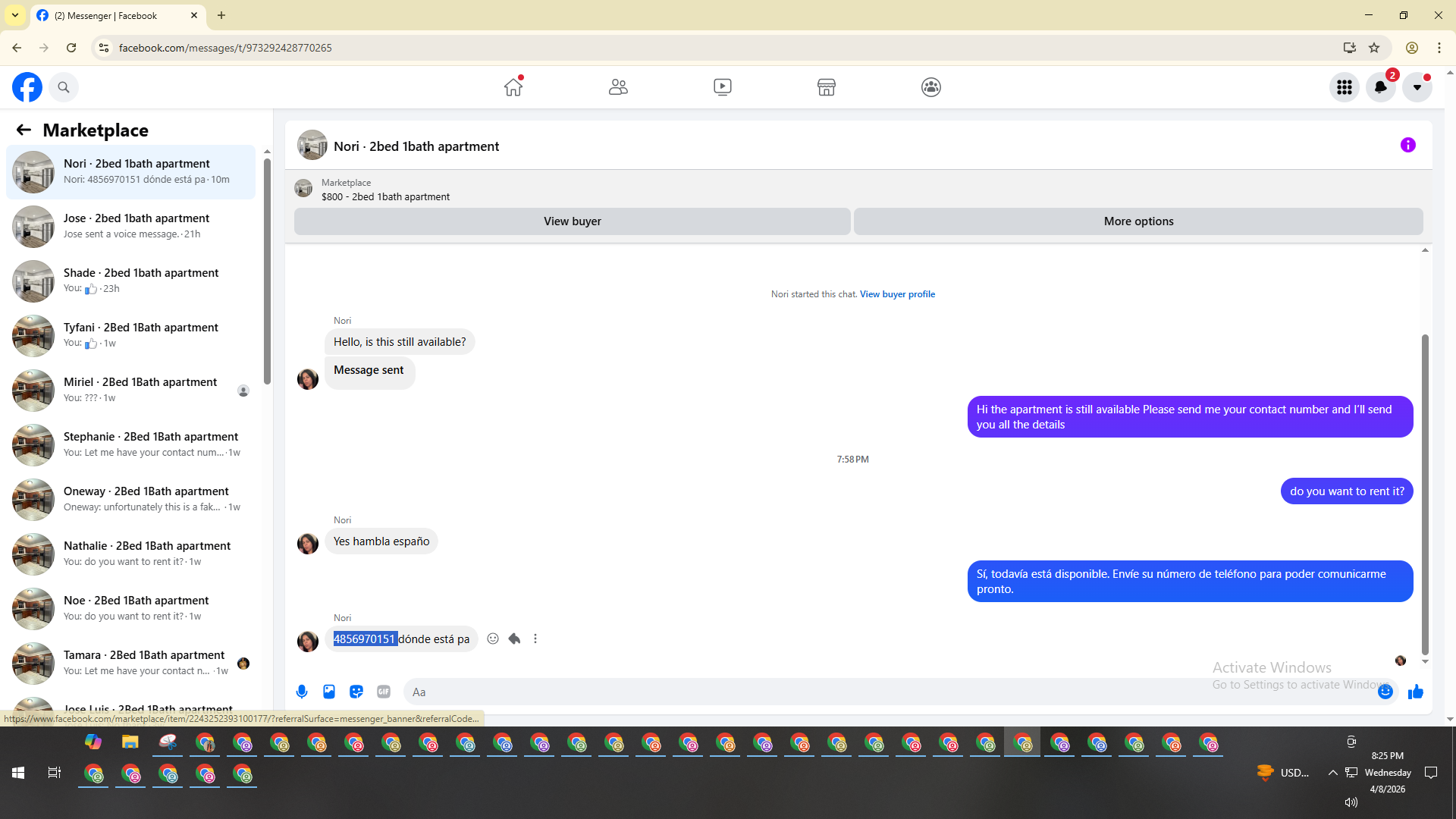This screenshot has height=819, width=1456.
Task: Reply to Nori's phone number message
Action: pyautogui.click(x=514, y=639)
